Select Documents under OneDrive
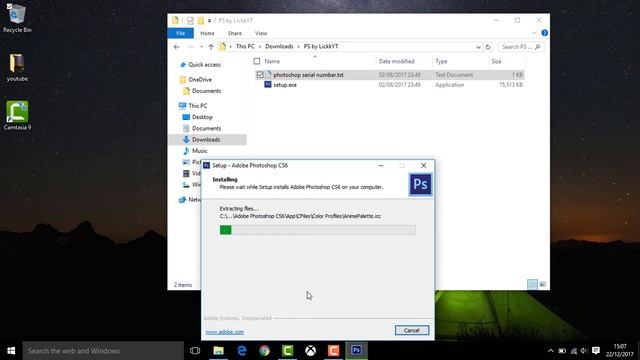 207,91
